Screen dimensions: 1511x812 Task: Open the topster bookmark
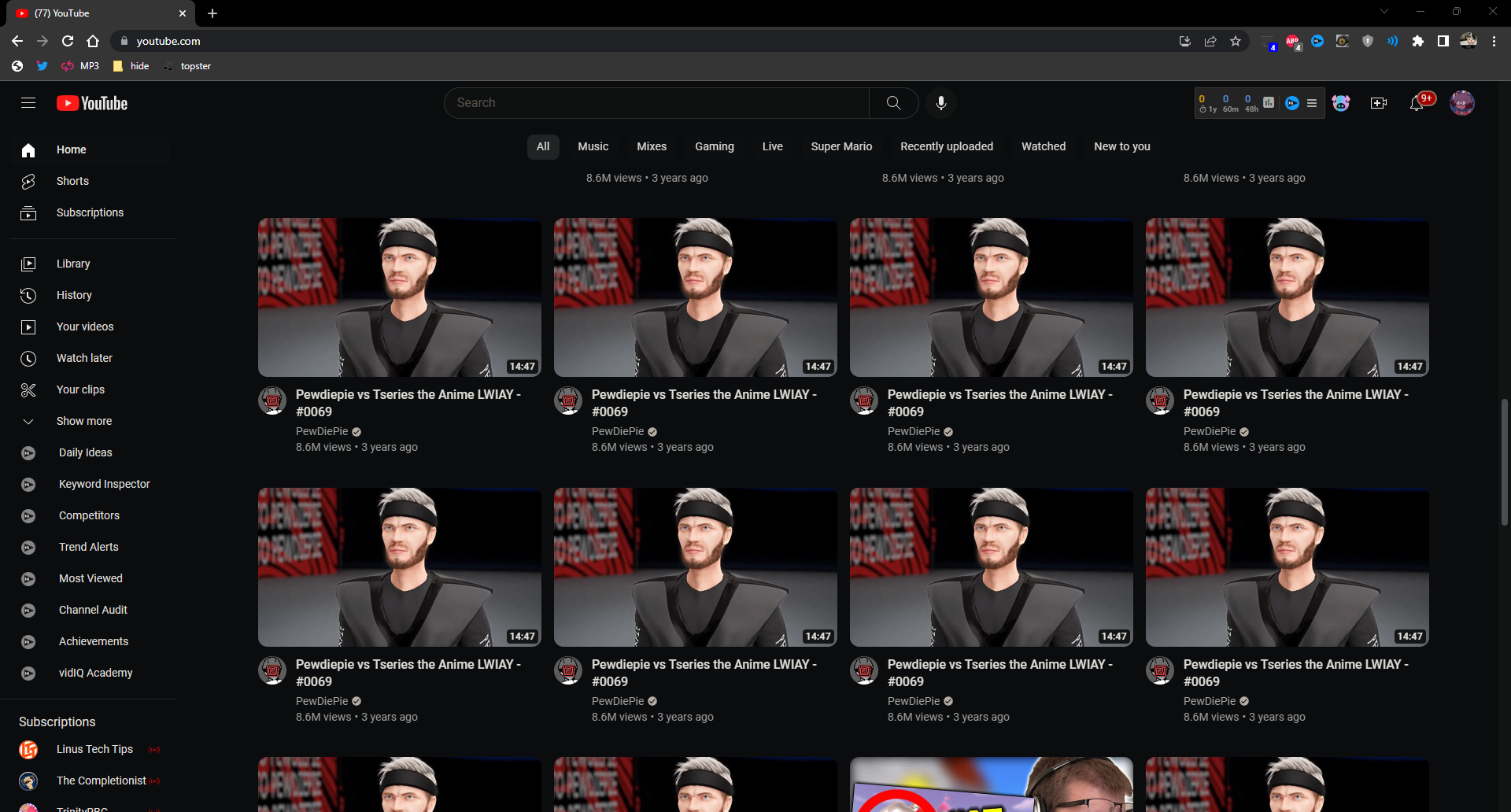point(187,66)
